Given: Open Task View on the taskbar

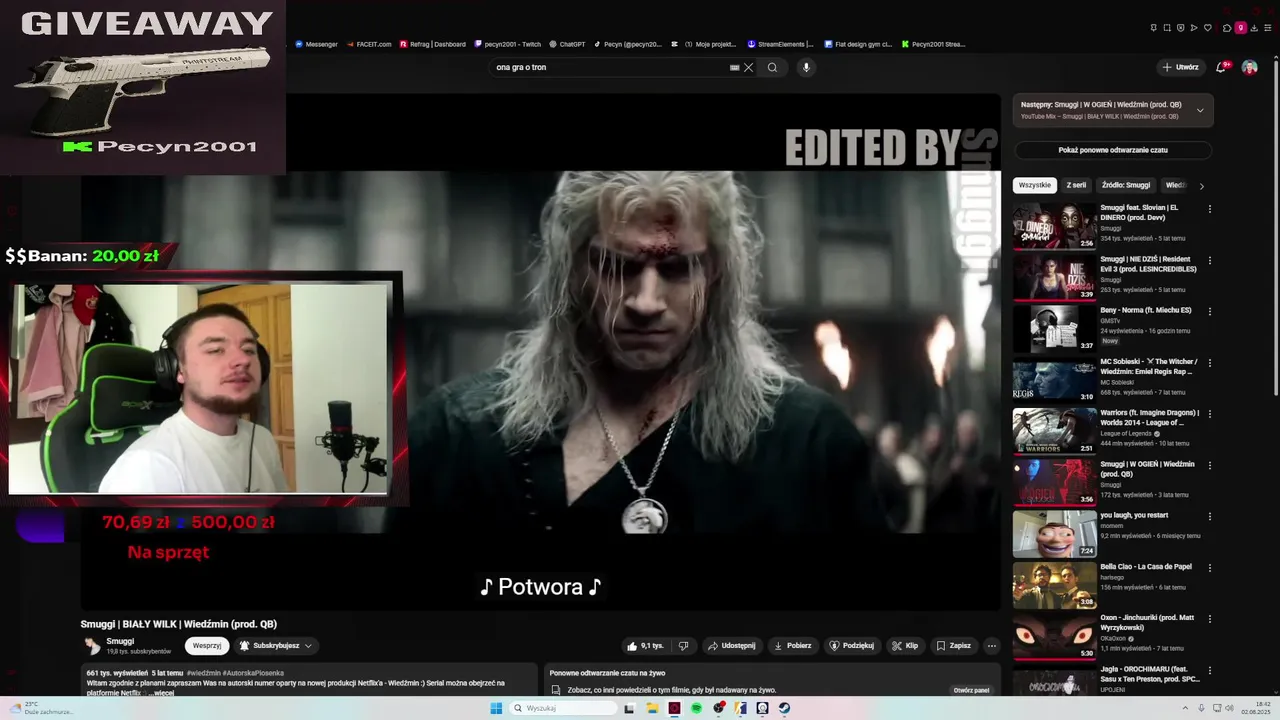Looking at the screenshot, I should coord(629,708).
